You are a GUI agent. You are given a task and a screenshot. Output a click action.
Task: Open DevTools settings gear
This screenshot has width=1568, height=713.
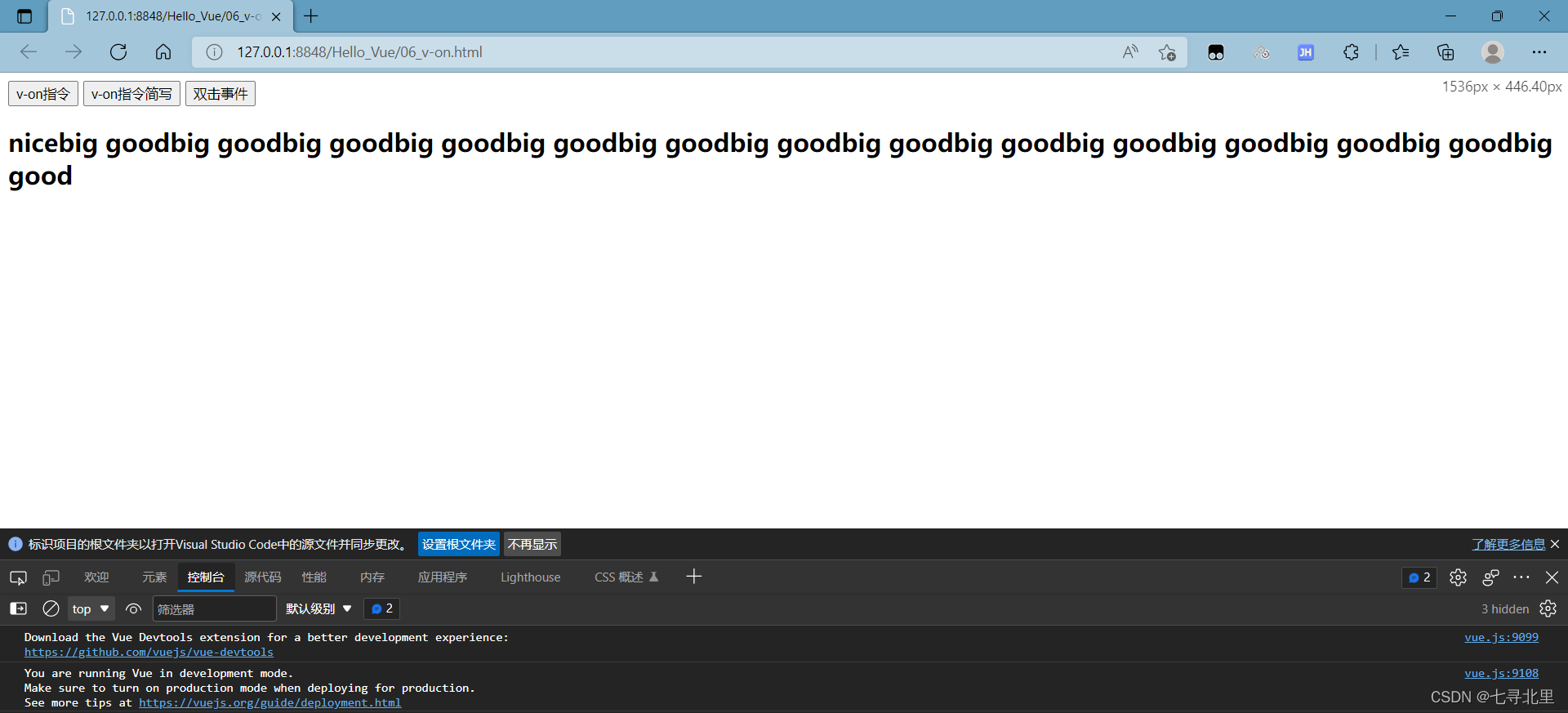(1458, 577)
